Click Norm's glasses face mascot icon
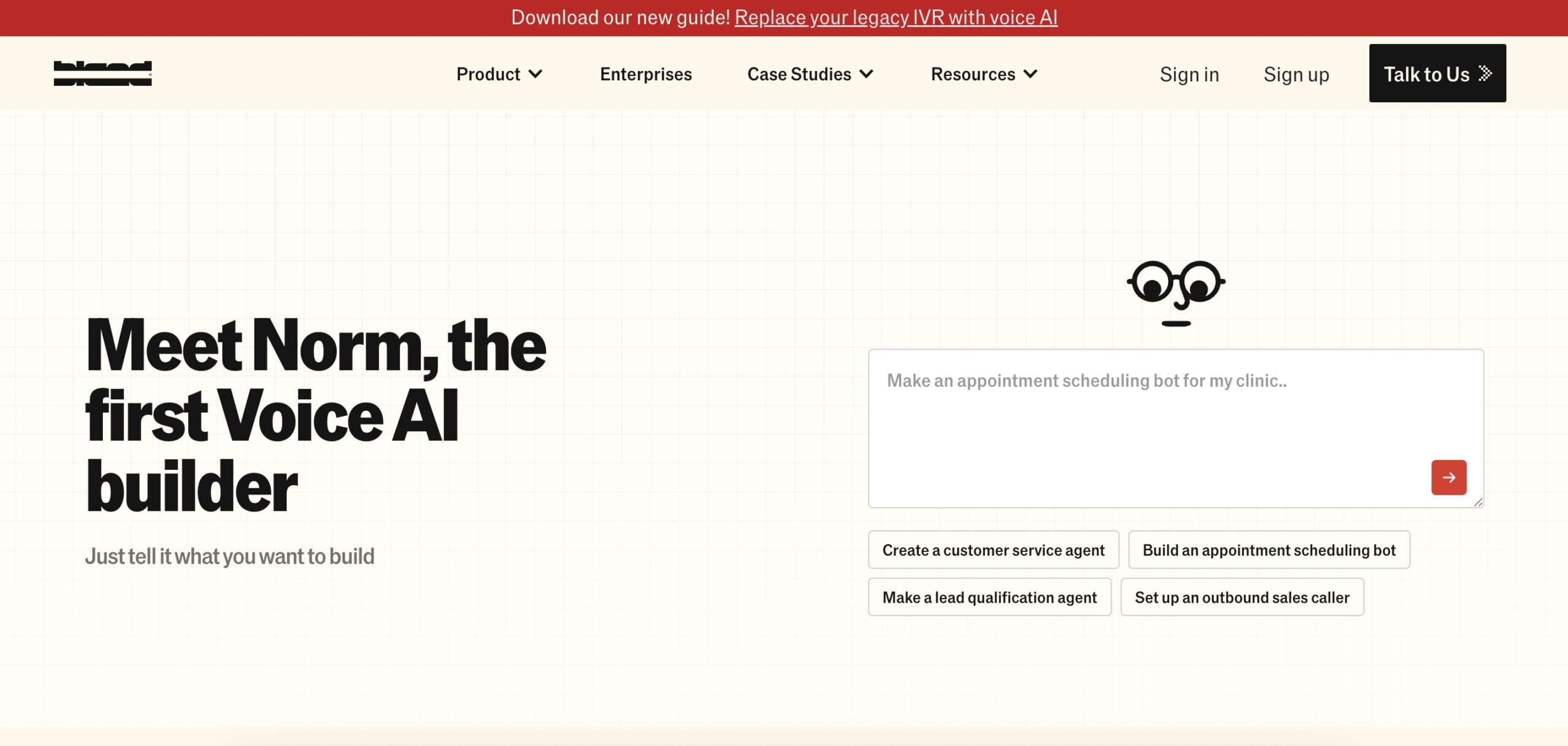The image size is (1568, 746). (1175, 292)
